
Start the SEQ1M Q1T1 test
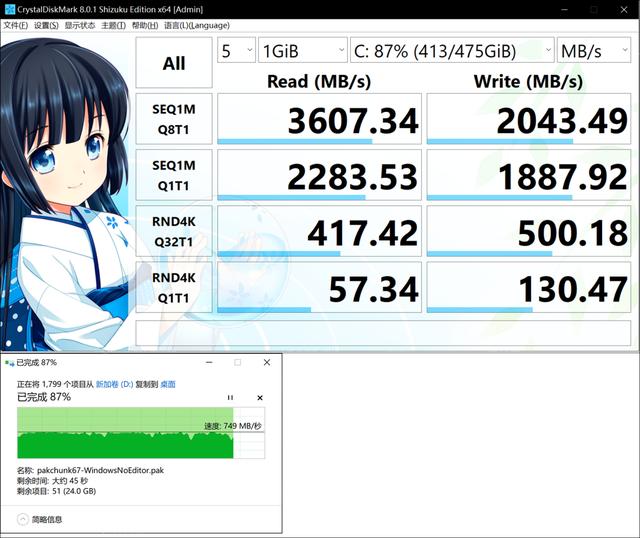[174, 175]
